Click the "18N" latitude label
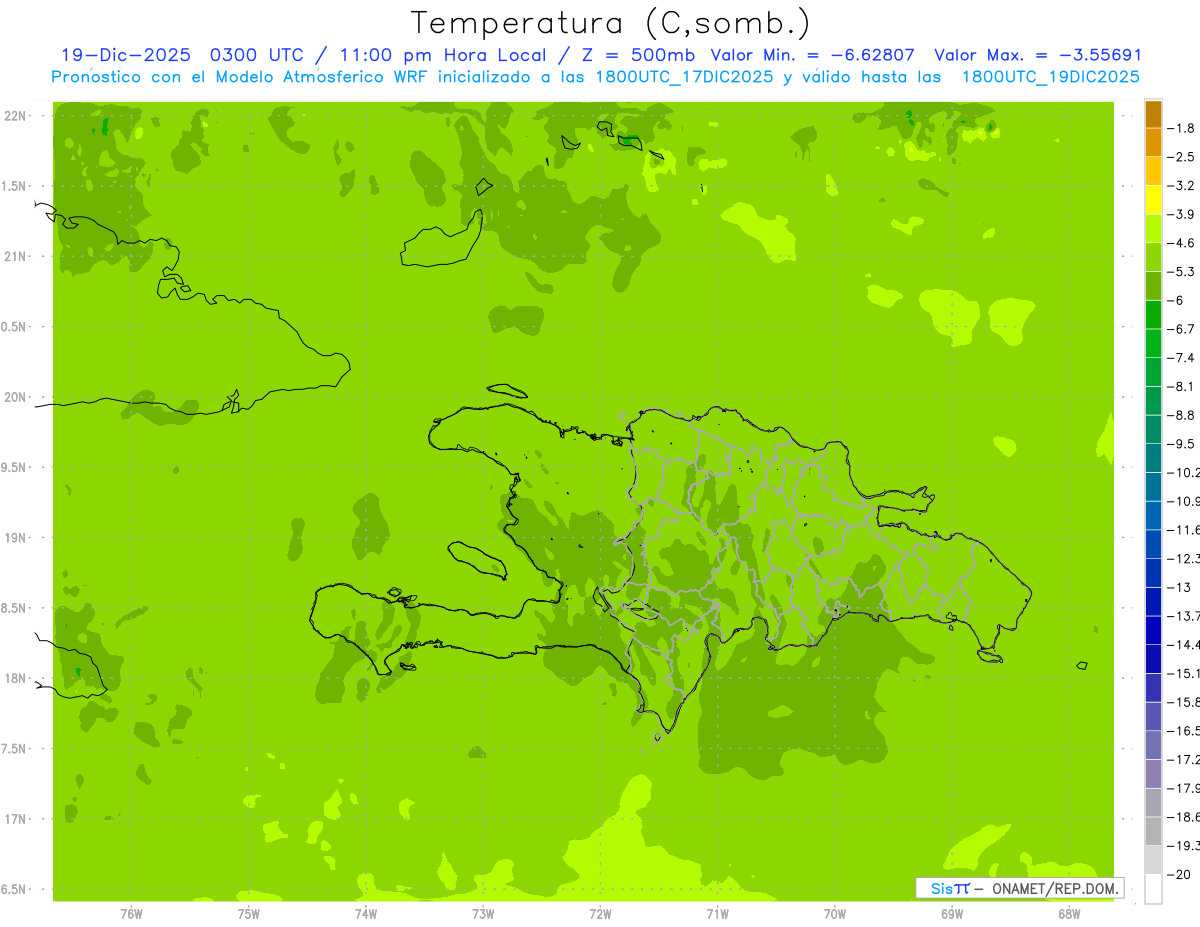This screenshot has width=1200, height=927. pos(17,678)
